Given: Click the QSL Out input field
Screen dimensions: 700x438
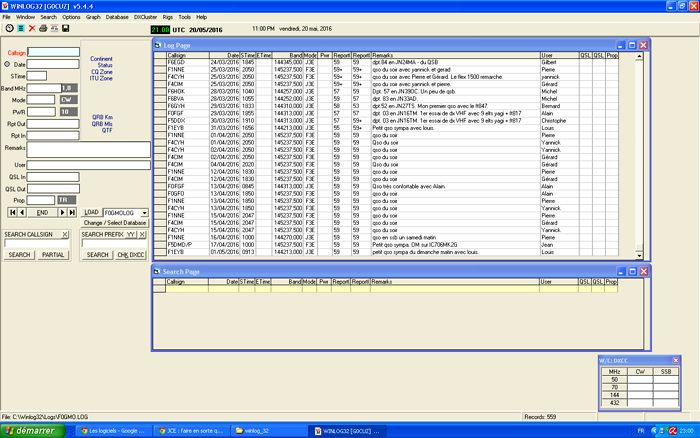Looking at the screenshot, I should click(x=53, y=189).
